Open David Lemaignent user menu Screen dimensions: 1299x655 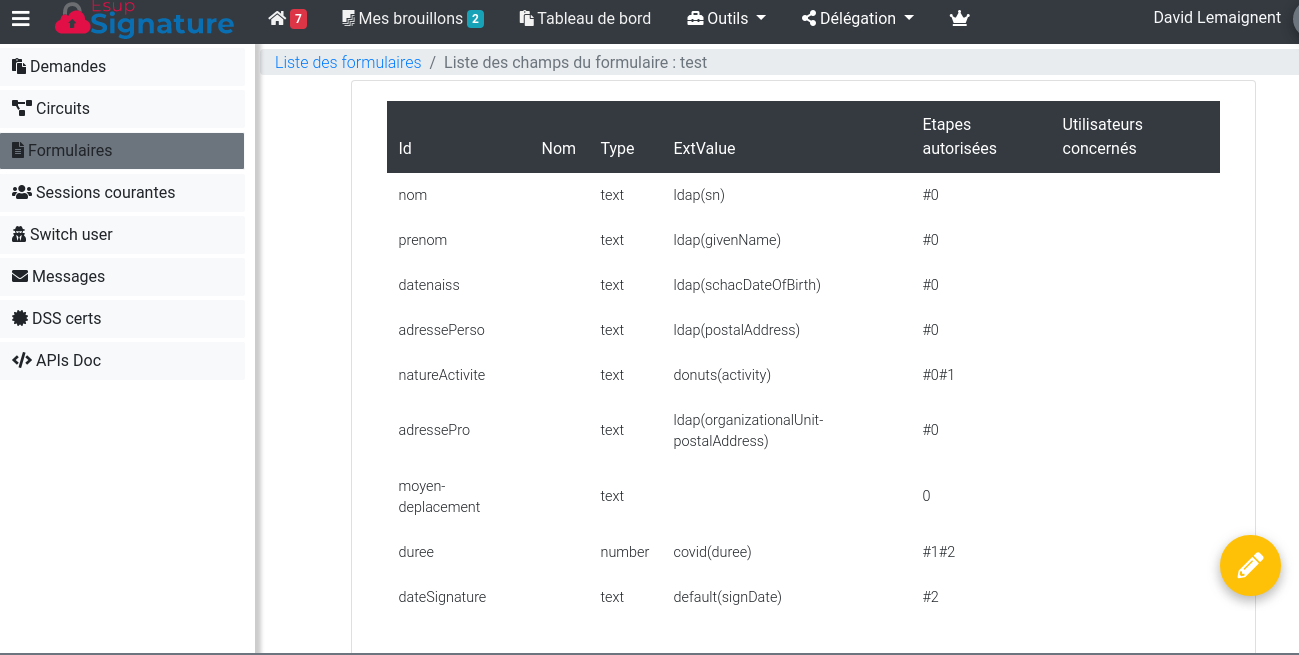[1216, 17]
